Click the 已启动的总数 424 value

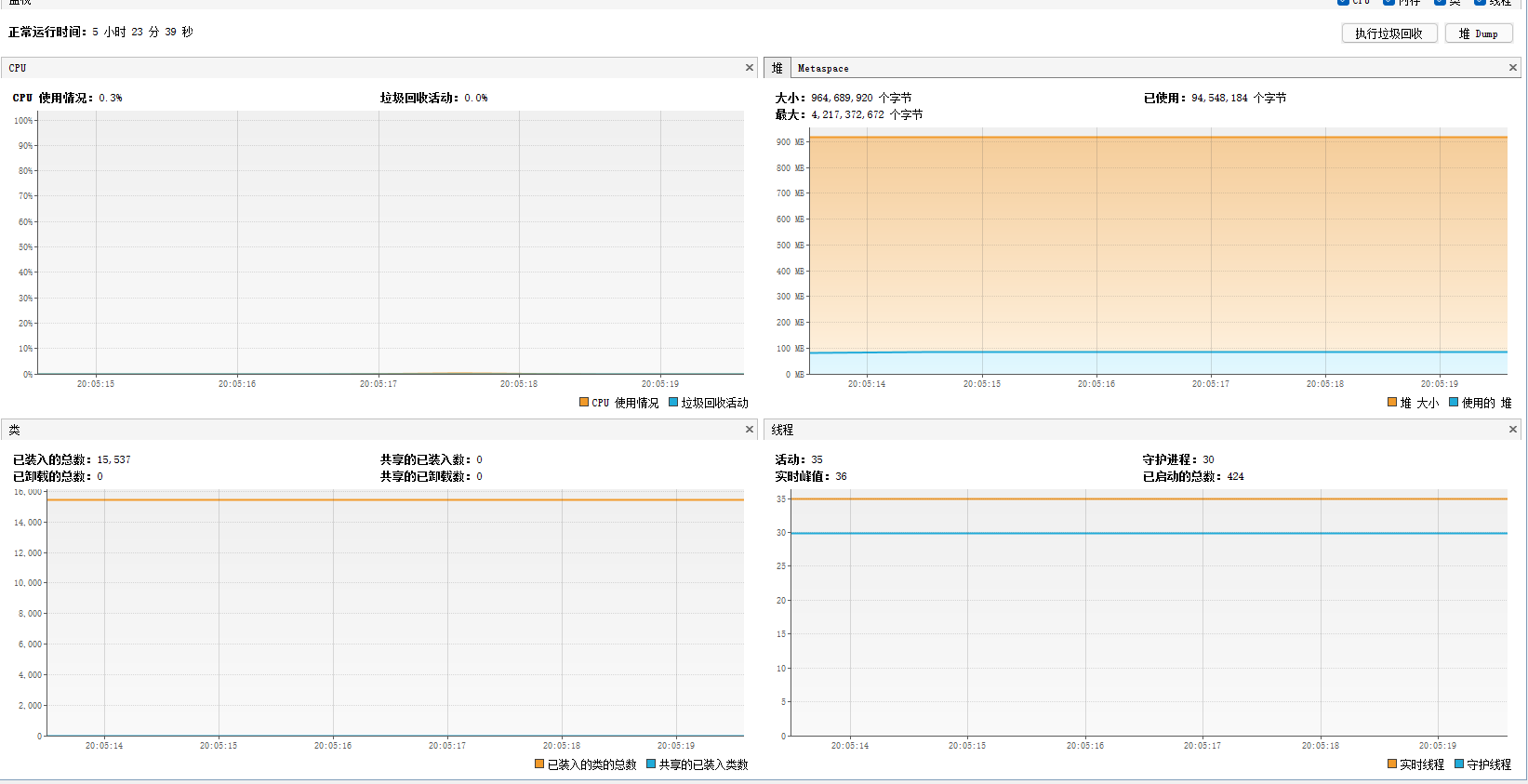click(1235, 476)
